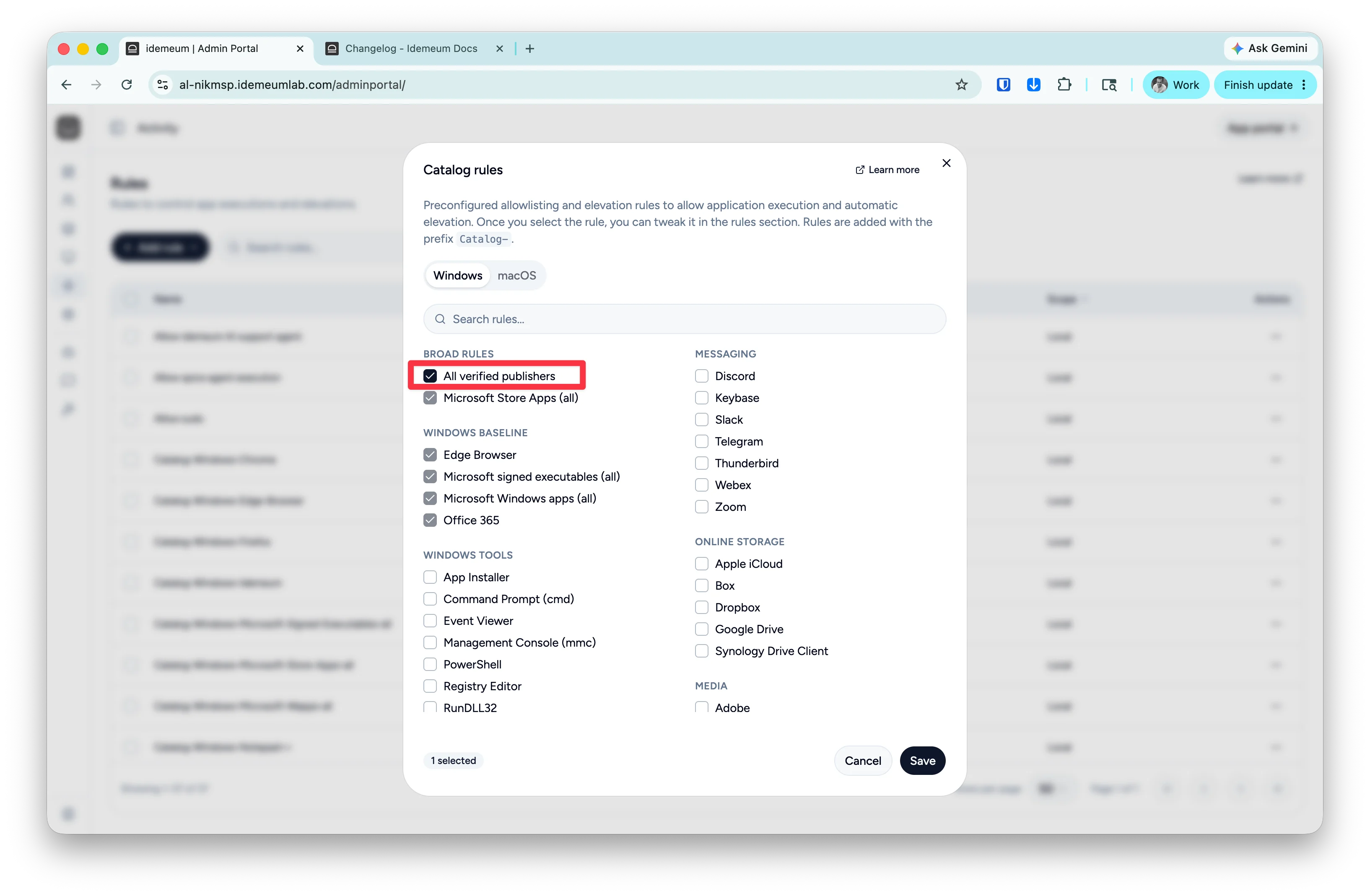Click the address bar URL
Viewport: 1370px width, 896px height.
coord(292,85)
